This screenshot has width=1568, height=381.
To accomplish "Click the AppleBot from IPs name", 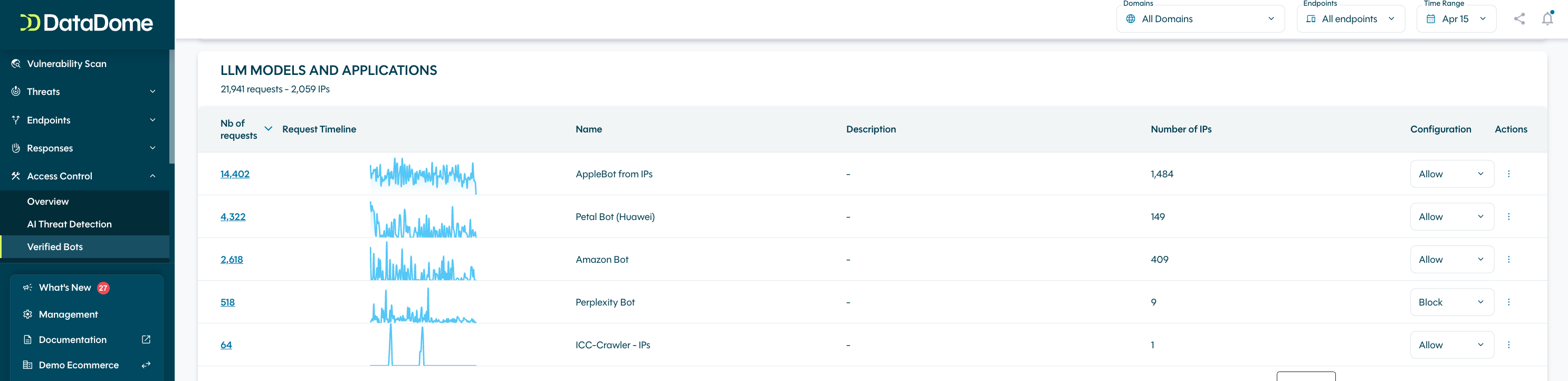I will (x=614, y=174).
